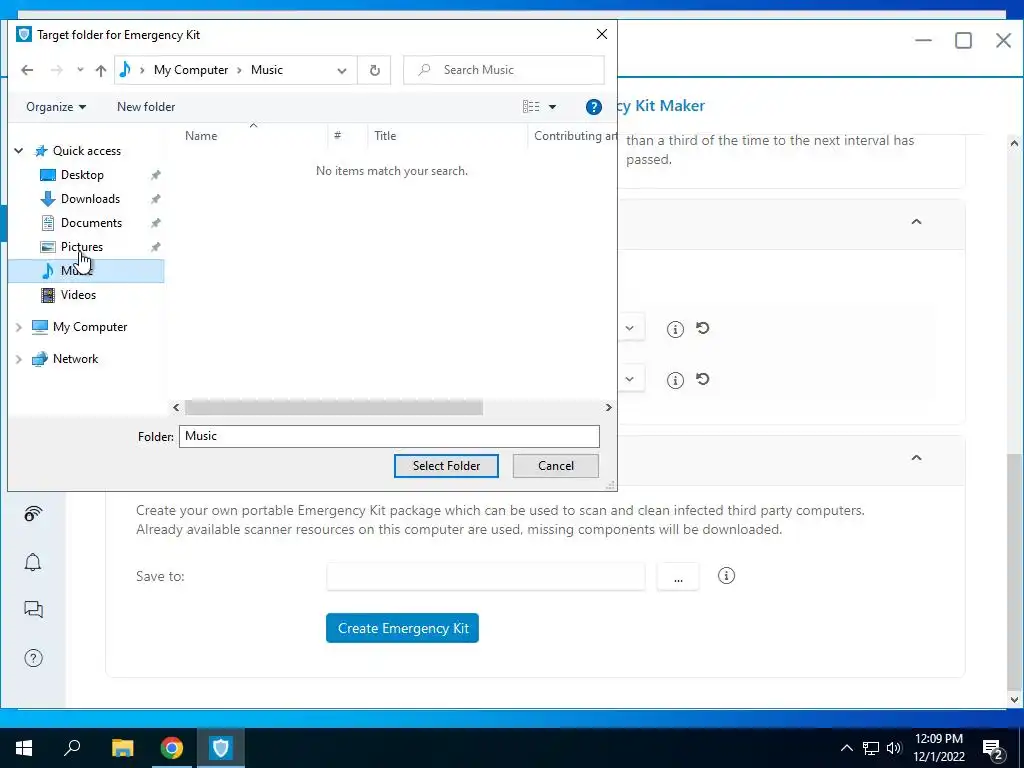This screenshot has width=1024, height=768.
Task: Open the recent locations dropdown arrow
Action: pos(80,70)
